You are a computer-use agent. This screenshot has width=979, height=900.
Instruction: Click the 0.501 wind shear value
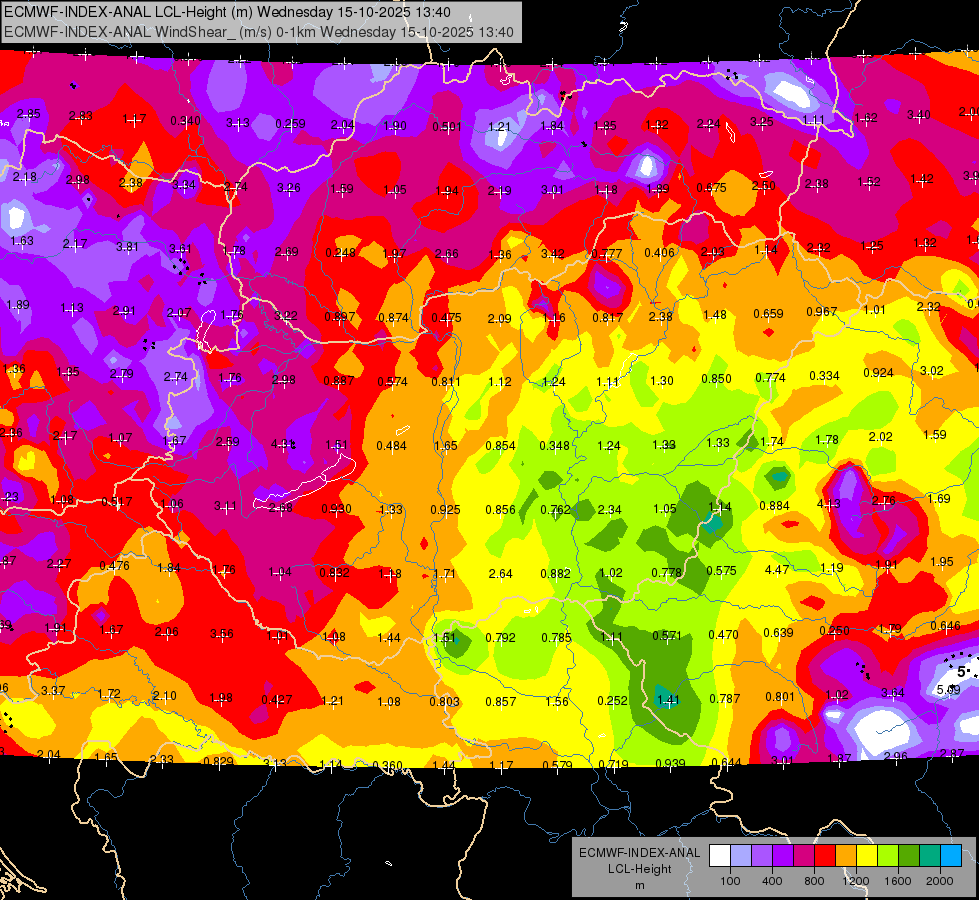point(447,127)
